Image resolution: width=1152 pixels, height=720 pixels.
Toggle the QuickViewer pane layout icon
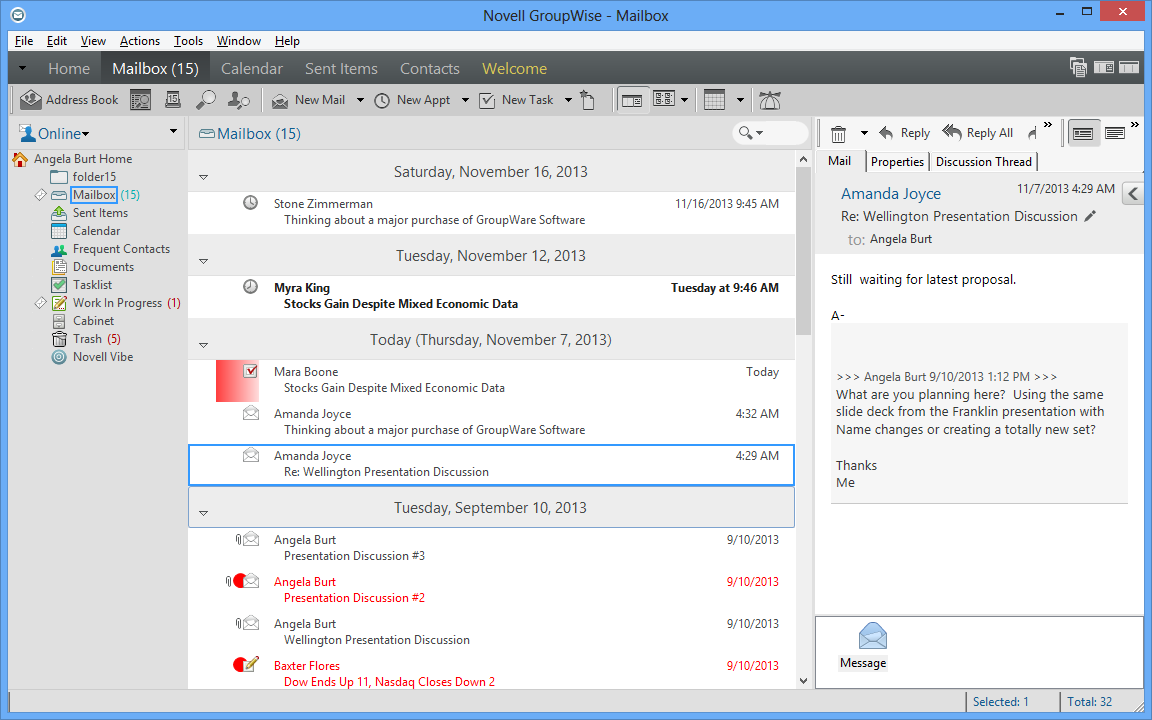[x=632, y=100]
